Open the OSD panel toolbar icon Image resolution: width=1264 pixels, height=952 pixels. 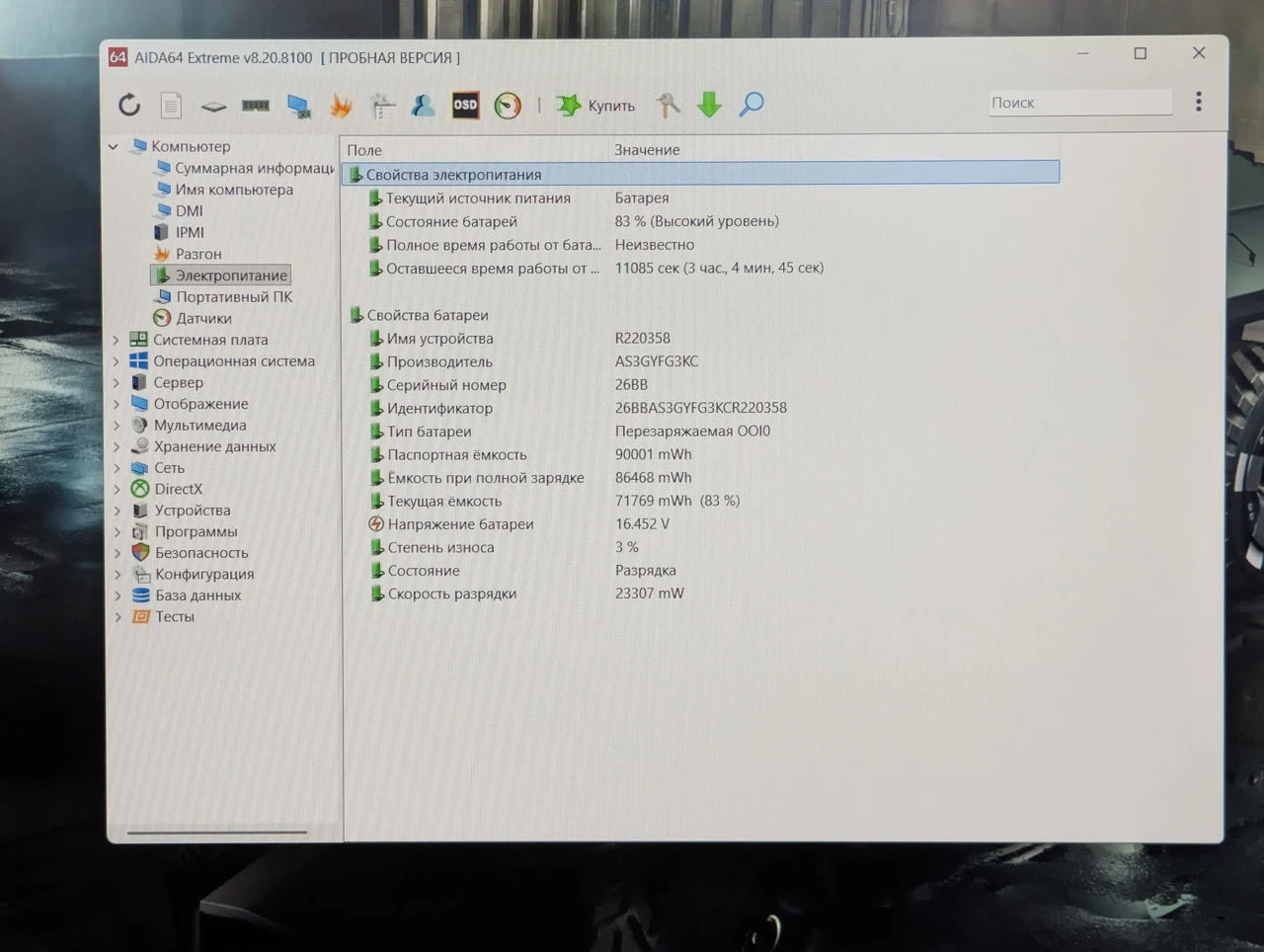coord(465,105)
